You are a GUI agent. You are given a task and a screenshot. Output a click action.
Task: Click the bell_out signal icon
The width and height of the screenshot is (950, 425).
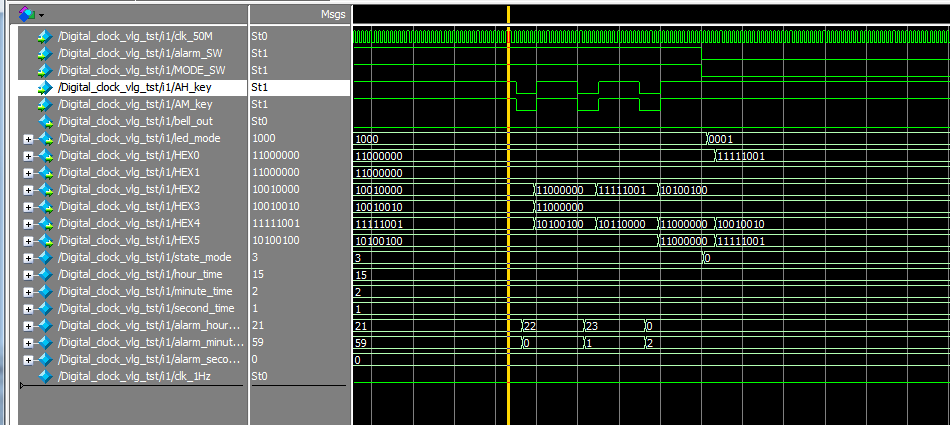[43, 122]
